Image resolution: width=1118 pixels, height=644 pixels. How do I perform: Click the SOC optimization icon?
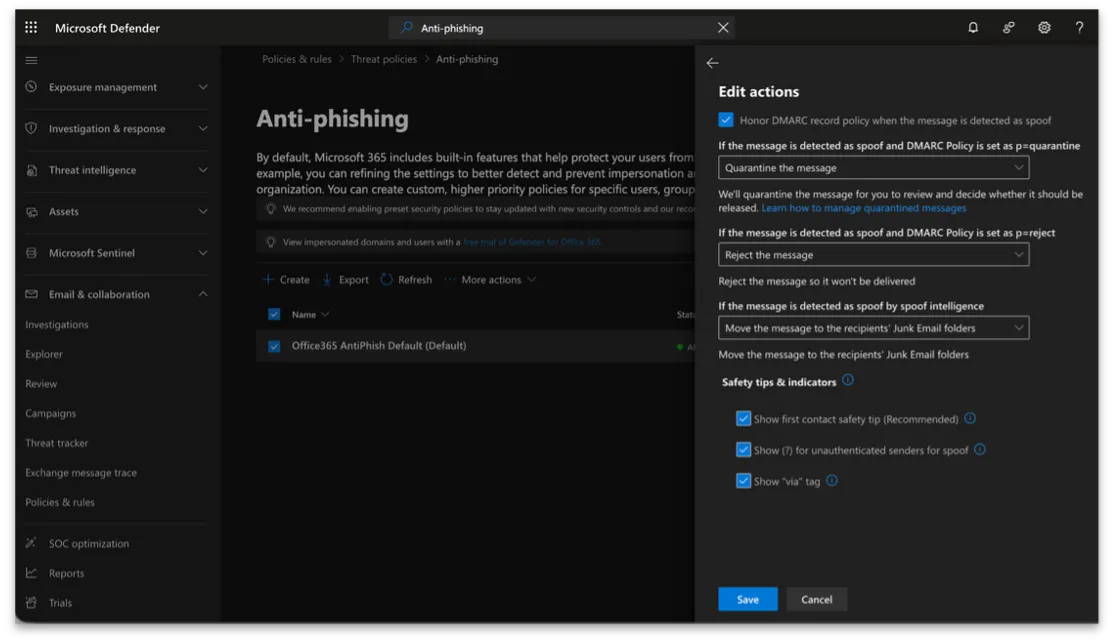point(31,543)
